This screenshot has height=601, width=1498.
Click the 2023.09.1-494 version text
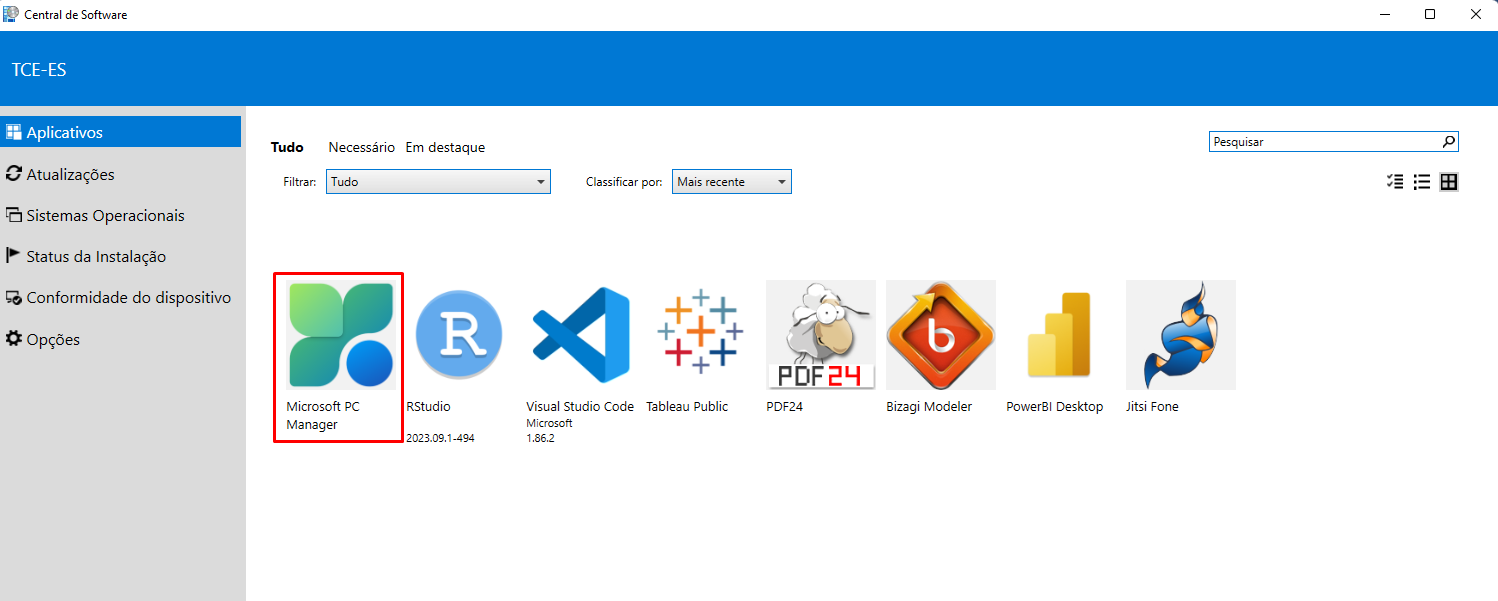[x=440, y=438]
